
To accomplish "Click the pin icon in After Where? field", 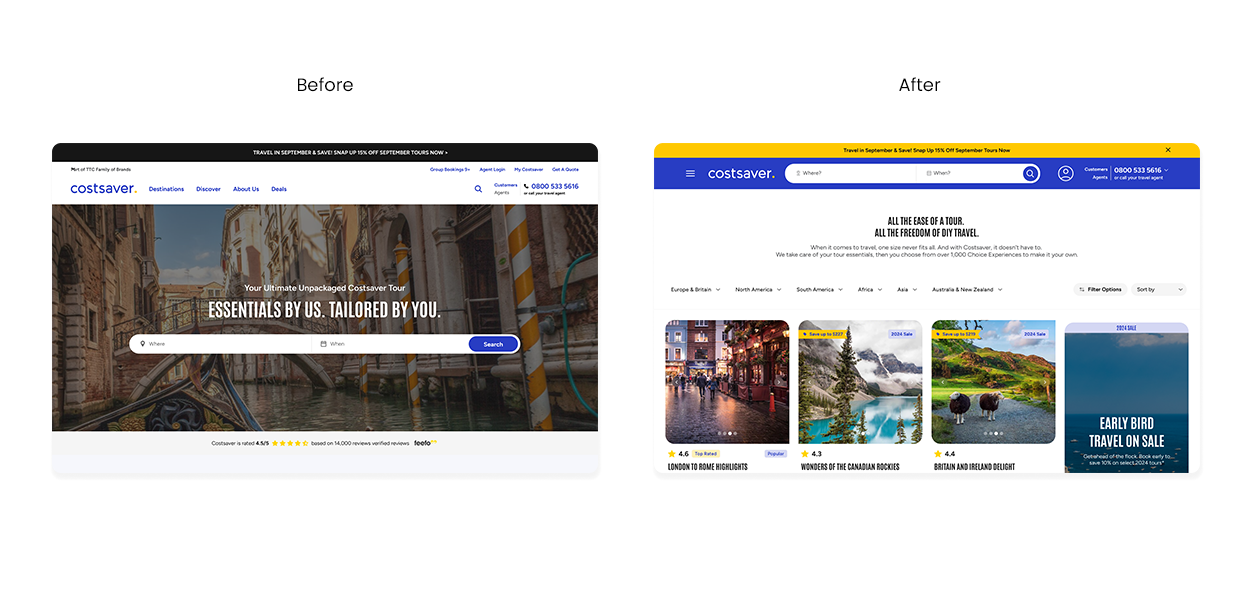I will [x=798, y=173].
